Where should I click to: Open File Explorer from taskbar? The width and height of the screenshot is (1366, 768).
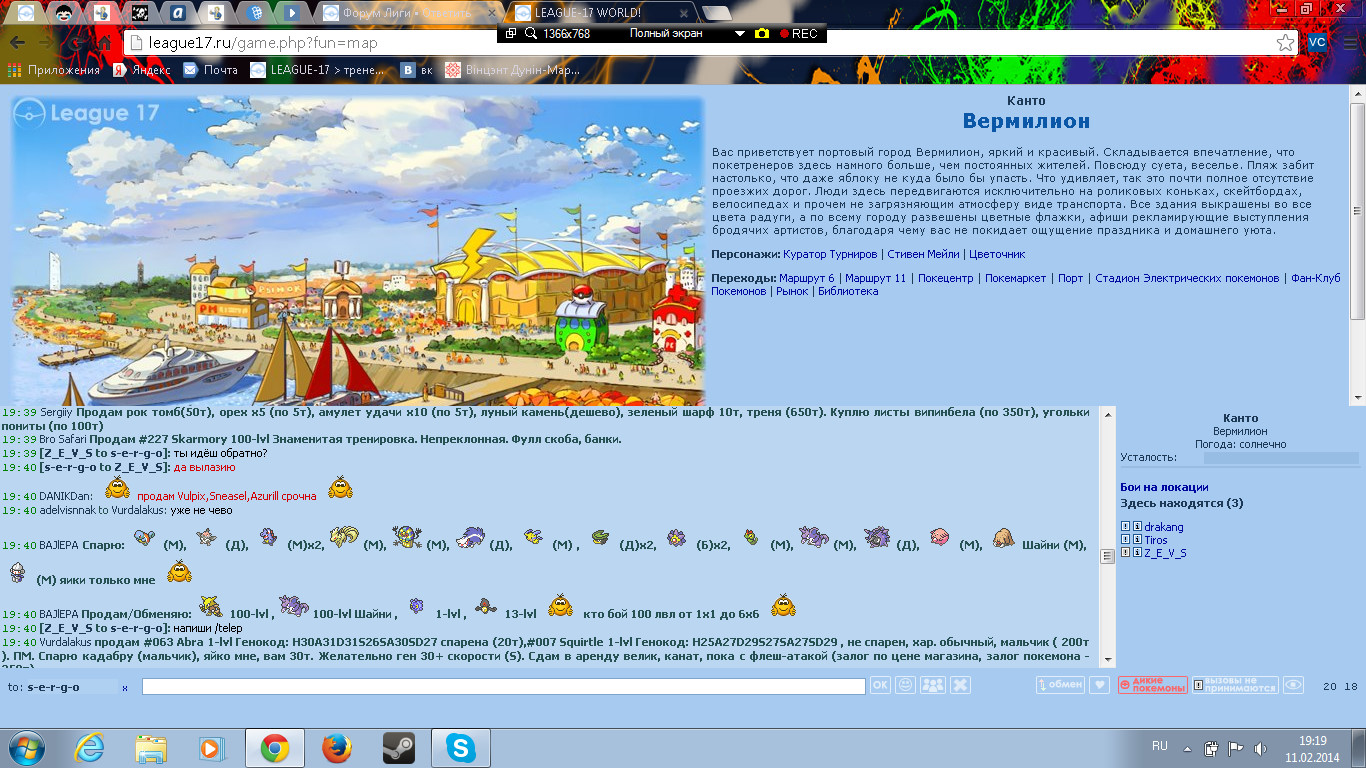coord(151,748)
